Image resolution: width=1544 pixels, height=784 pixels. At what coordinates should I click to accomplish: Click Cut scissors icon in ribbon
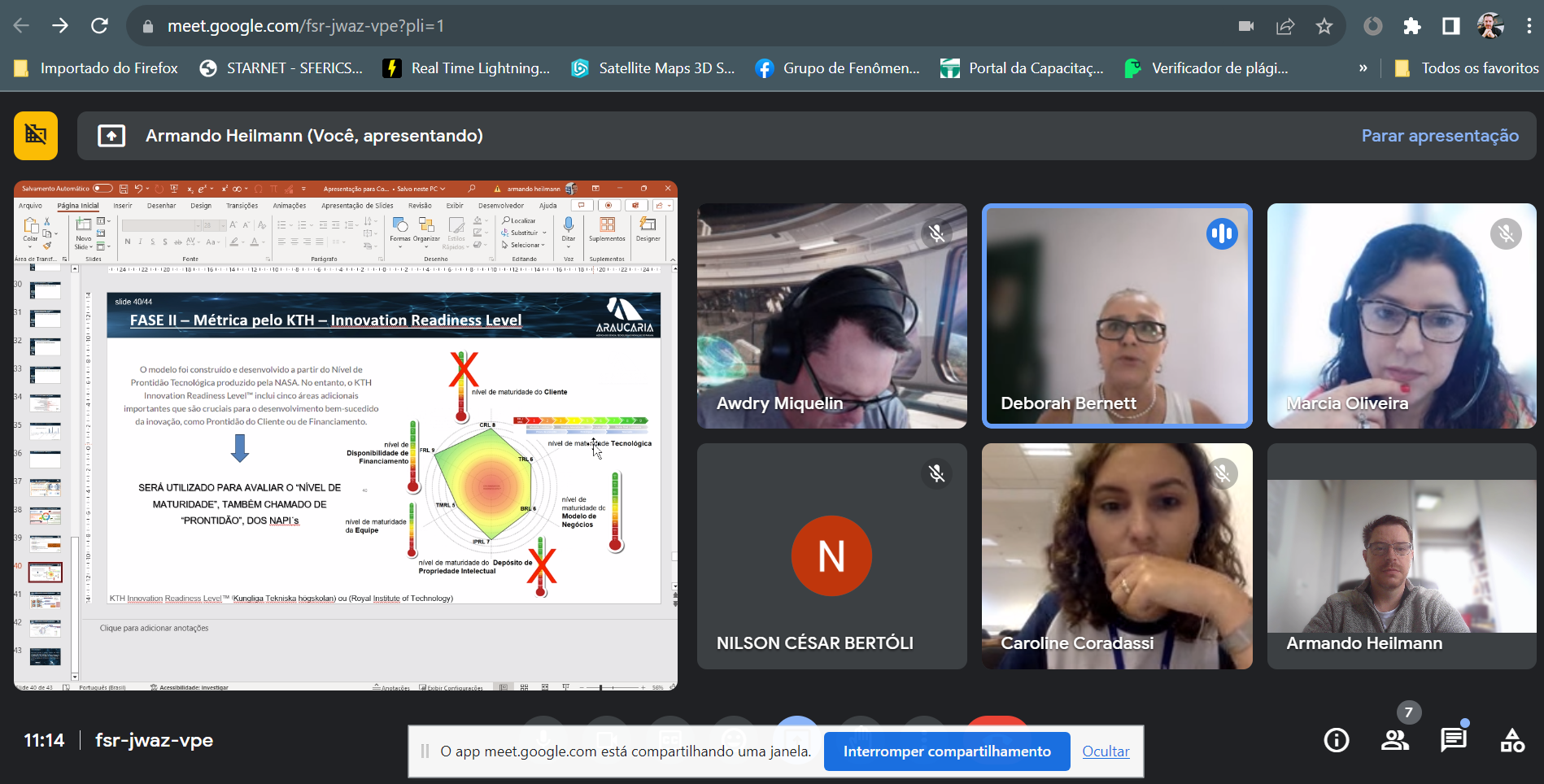[x=47, y=221]
